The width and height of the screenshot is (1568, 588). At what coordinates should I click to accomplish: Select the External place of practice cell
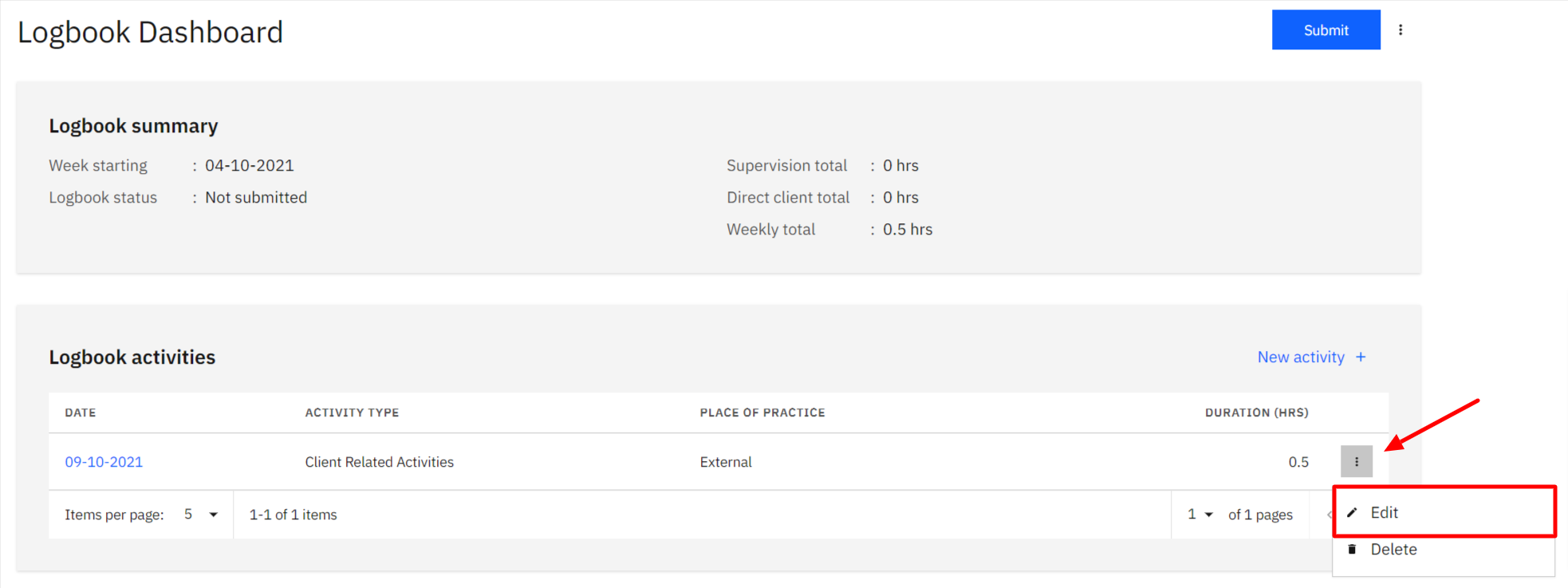click(726, 462)
